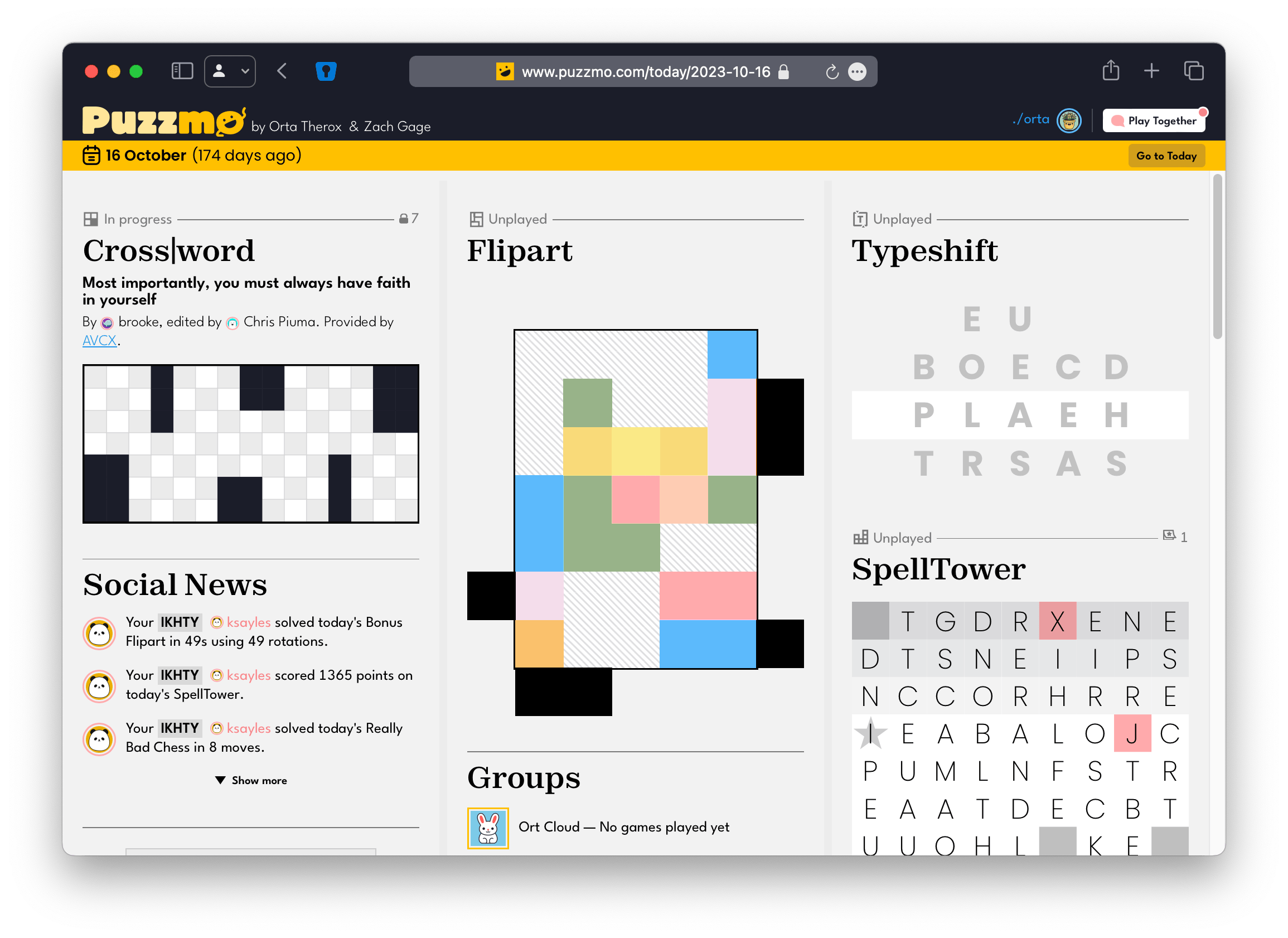Click the Ort Cloud group avatar

(x=488, y=828)
